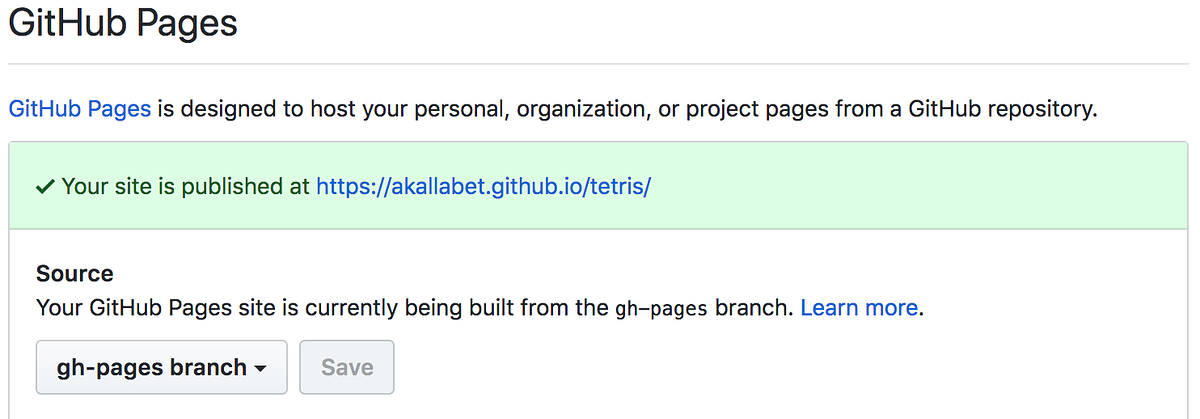Click the word "branch." before Learn more

coord(755,307)
